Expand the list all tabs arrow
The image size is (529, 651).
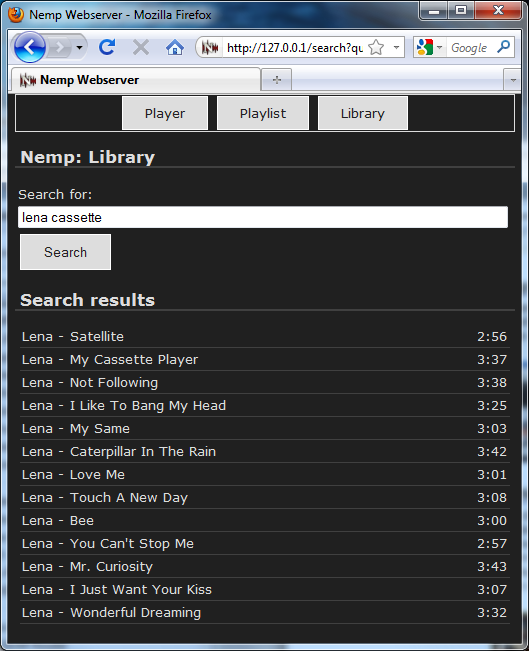[x=513, y=80]
